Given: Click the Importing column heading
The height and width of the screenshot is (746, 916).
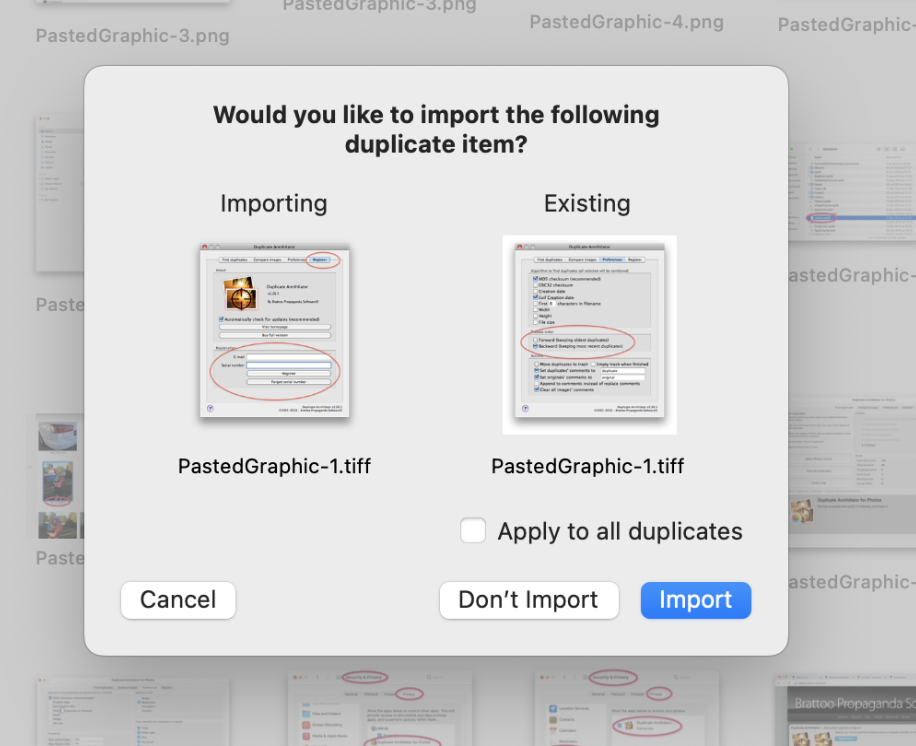Looking at the screenshot, I should click(x=273, y=203).
